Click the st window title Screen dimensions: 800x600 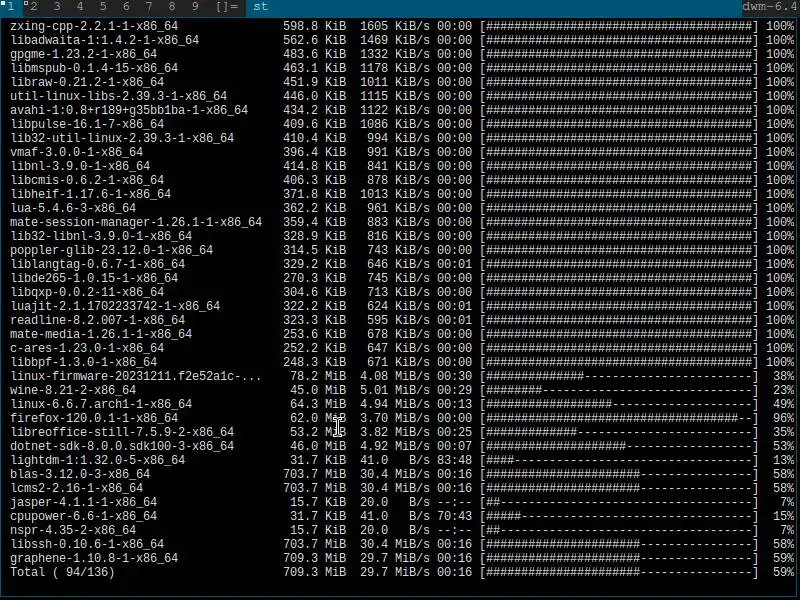tap(261, 7)
